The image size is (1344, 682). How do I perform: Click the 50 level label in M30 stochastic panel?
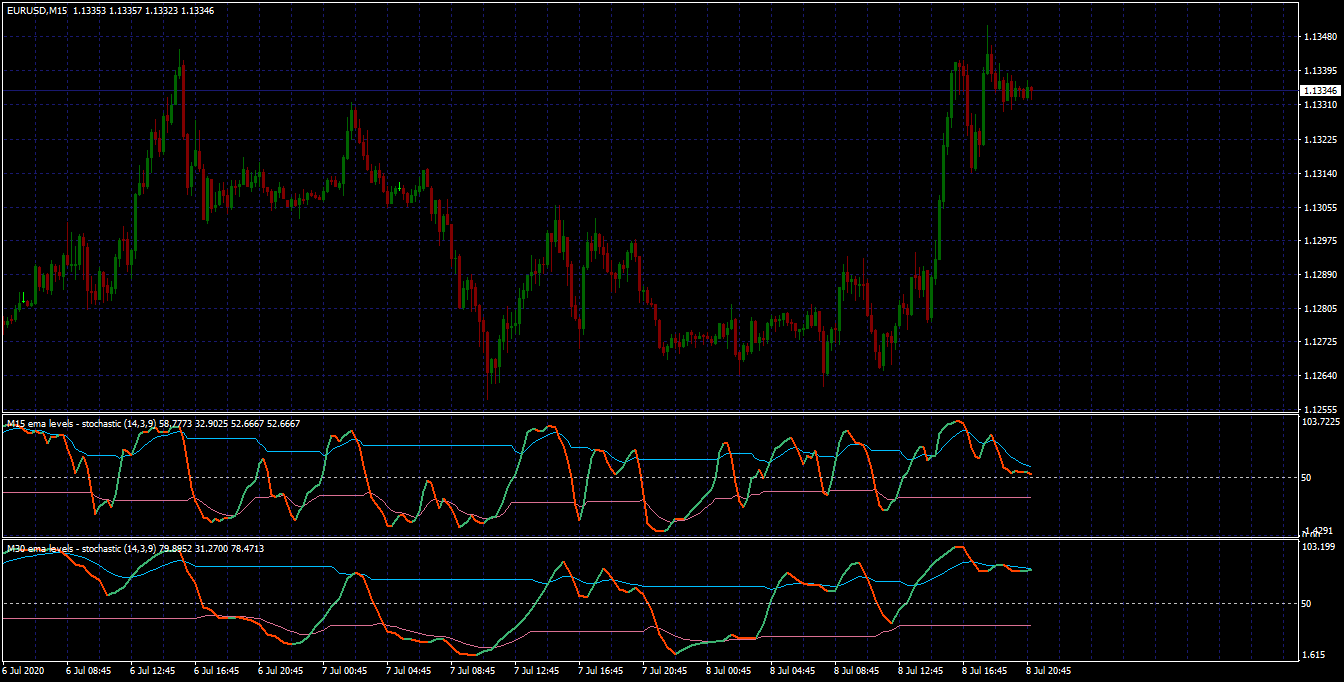(1307, 604)
